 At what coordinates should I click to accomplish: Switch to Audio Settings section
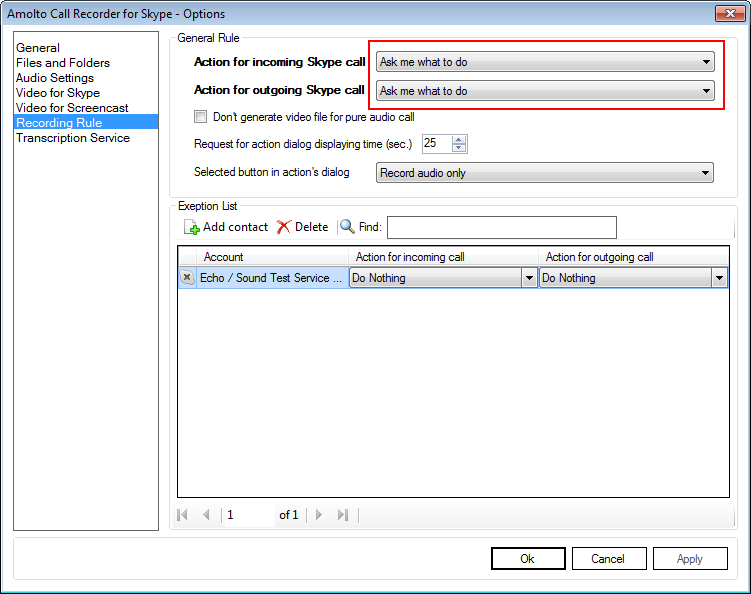(55, 78)
